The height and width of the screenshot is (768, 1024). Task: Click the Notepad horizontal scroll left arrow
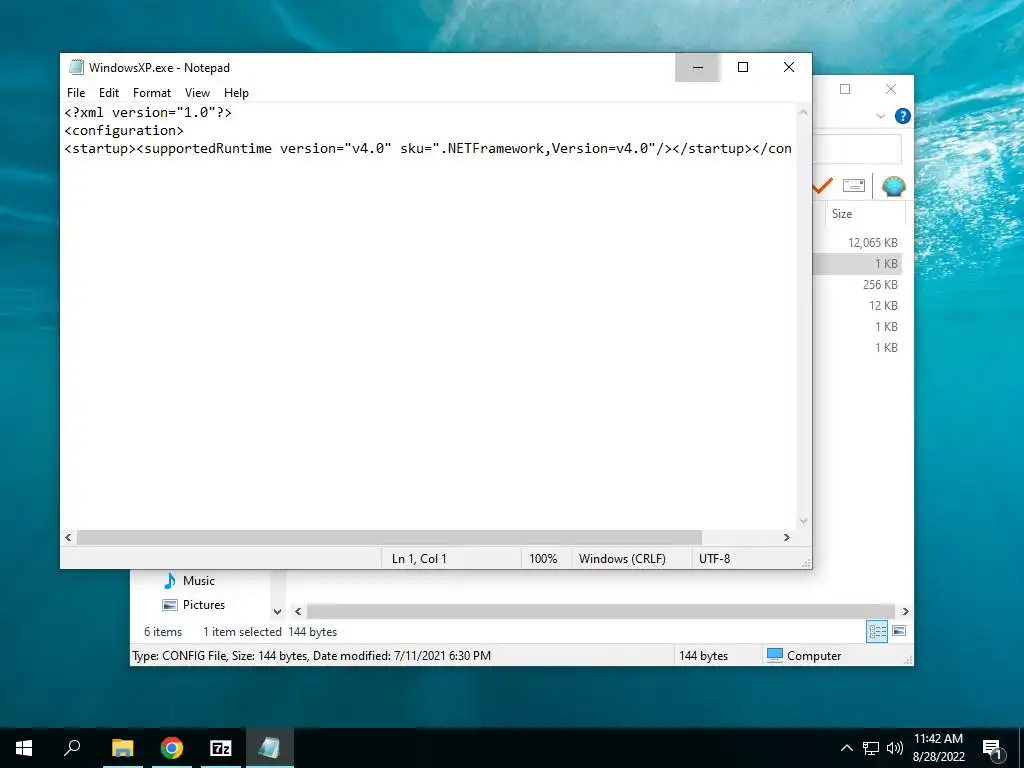69,537
